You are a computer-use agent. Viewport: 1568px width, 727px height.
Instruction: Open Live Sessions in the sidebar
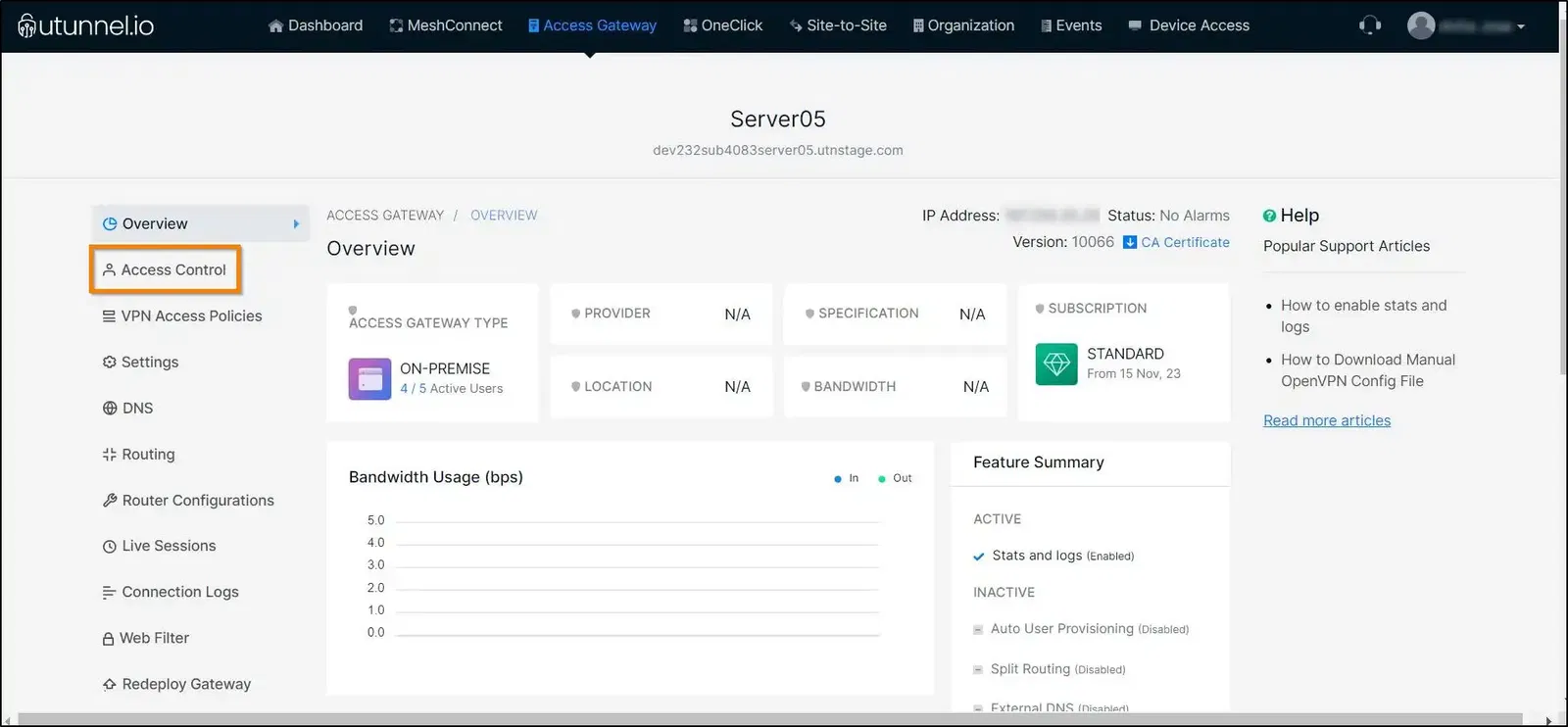[159, 546]
